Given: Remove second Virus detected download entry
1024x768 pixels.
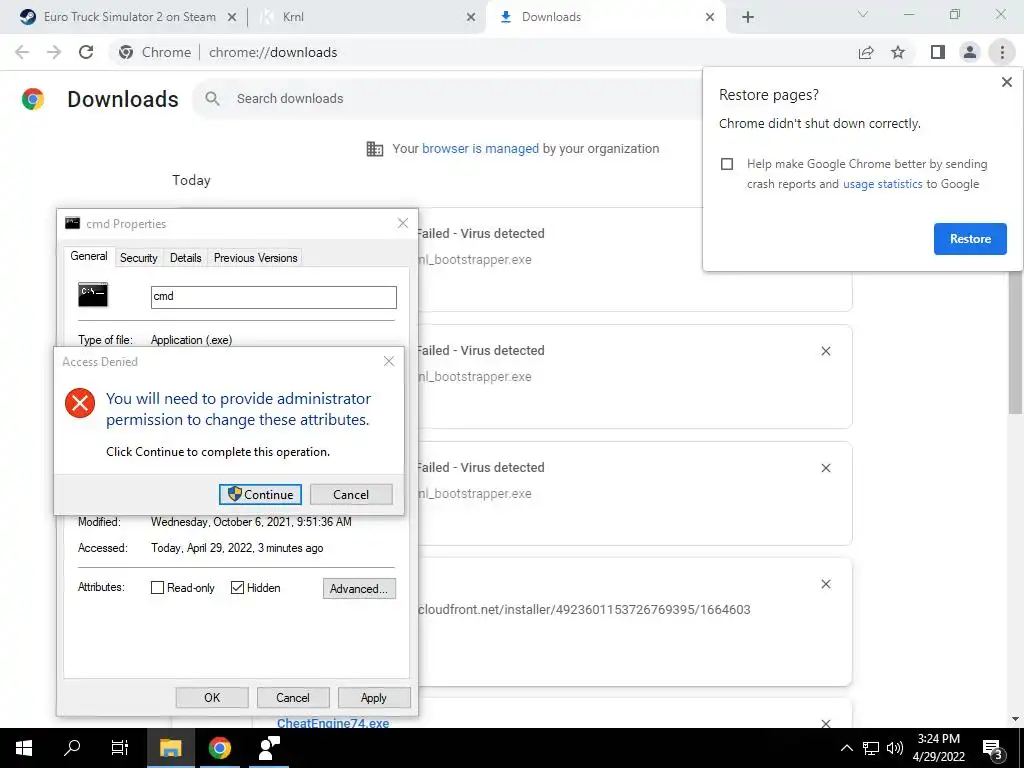Looking at the screenshot, I should point(825,351).
